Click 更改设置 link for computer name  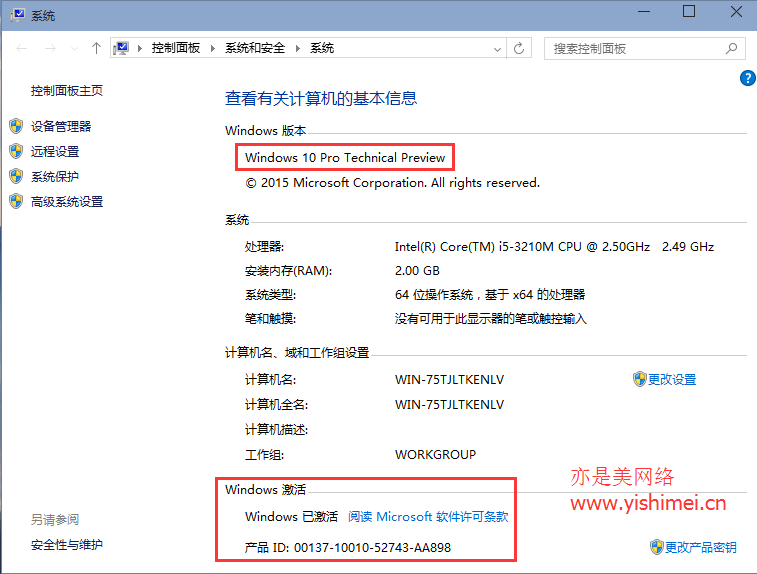[672, 379]
